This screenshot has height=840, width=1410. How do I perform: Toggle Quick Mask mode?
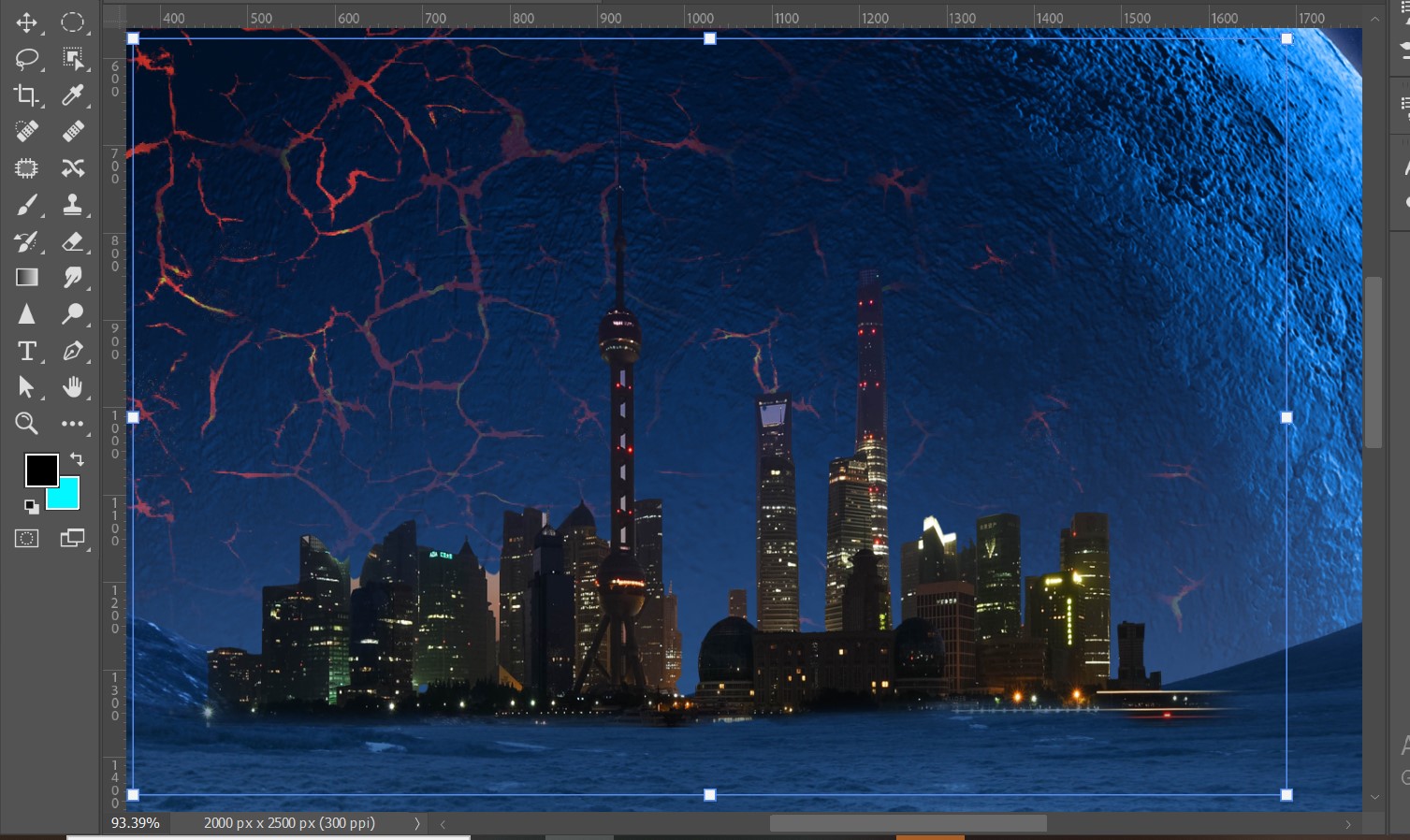tap(26, 539)
